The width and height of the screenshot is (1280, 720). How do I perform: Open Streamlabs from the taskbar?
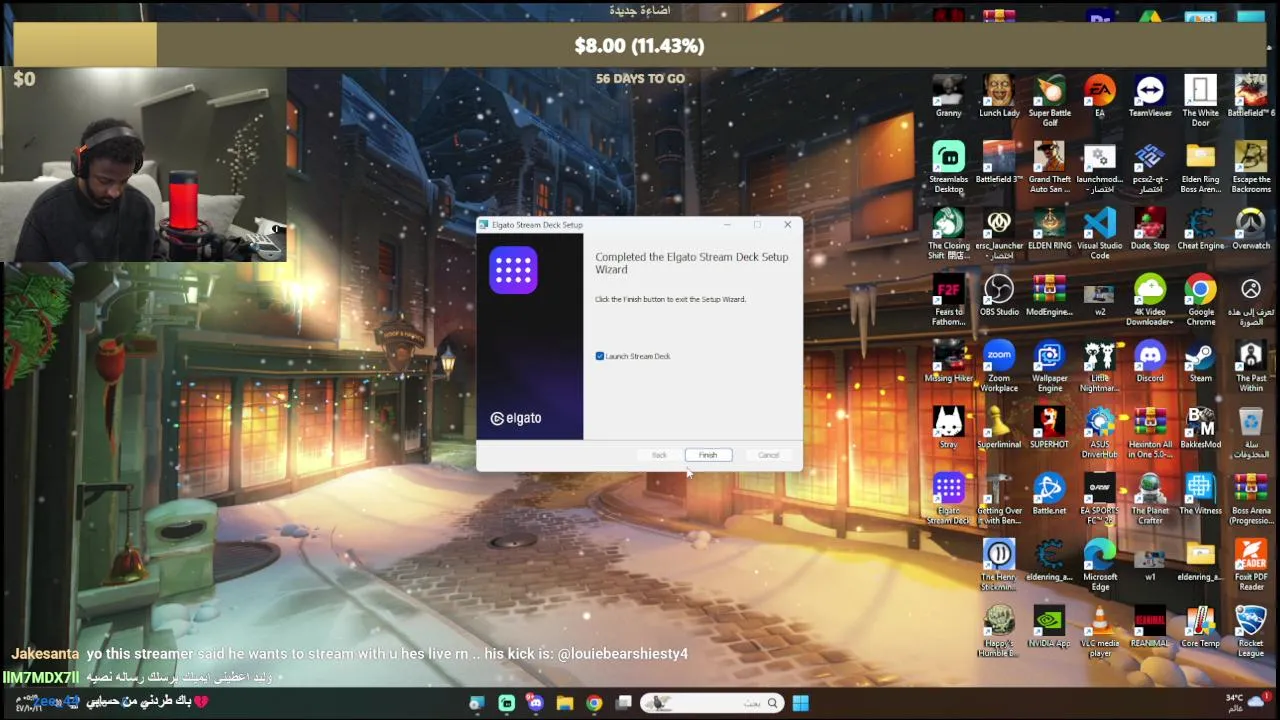click(507, 703)
